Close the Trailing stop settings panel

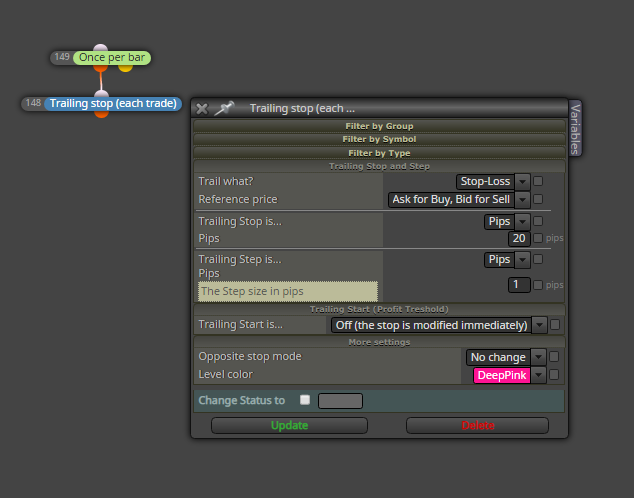click(x=202, y=109)
